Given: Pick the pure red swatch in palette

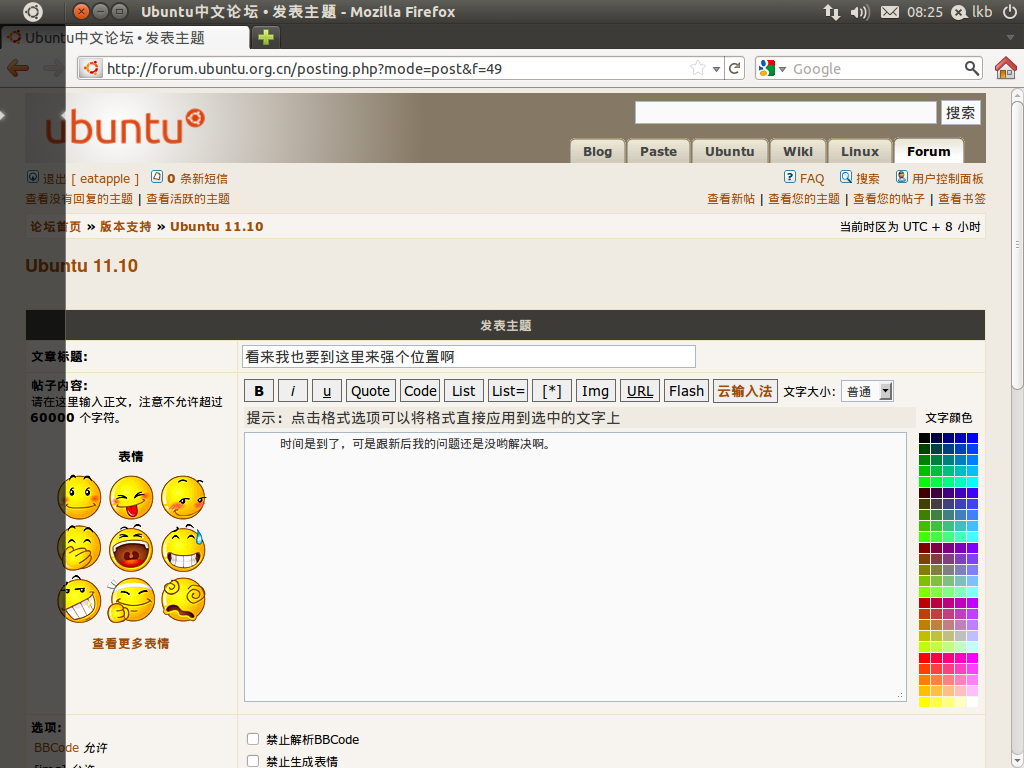Looking at the screenshot, I should 924,658.
